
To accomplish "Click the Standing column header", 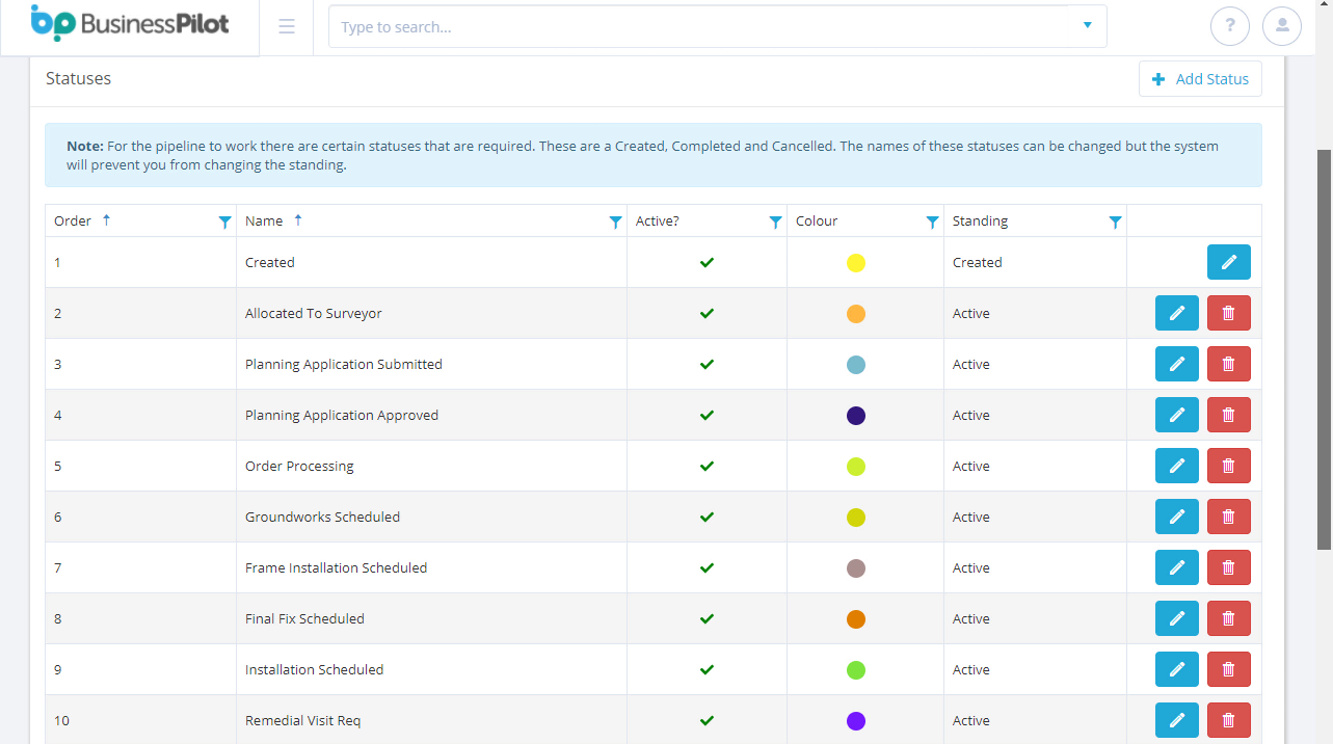I will click(x=980, y=221).
